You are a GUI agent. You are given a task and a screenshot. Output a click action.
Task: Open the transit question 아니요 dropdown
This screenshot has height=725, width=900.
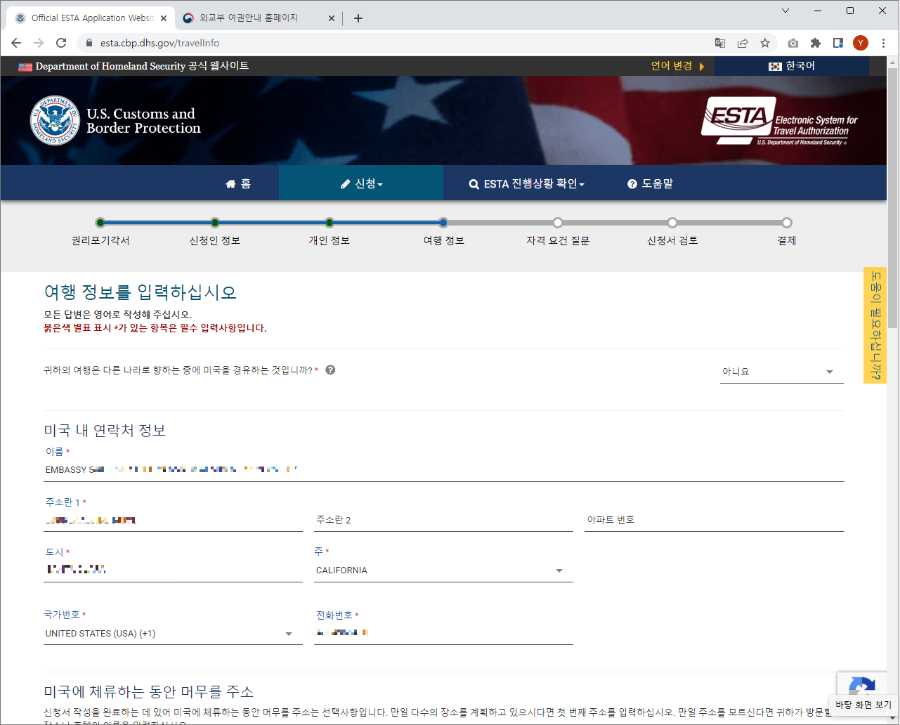(782, 372)
